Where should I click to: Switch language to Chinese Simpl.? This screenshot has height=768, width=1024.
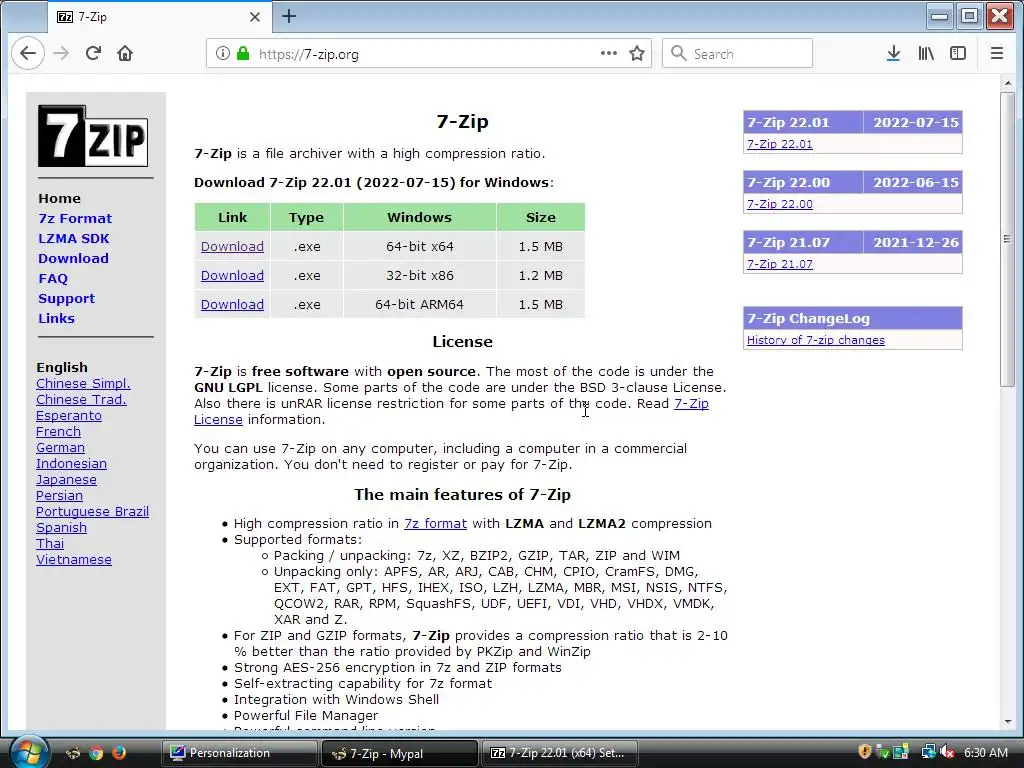(x=83, y=383)
